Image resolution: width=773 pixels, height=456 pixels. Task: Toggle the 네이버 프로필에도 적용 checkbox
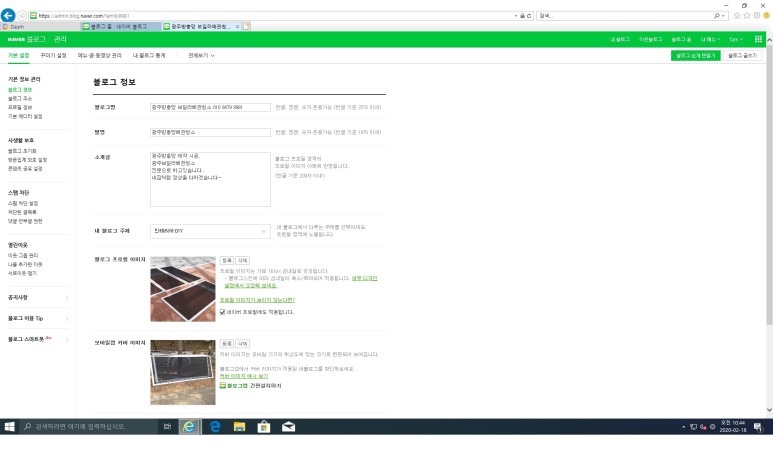point(222,312)
